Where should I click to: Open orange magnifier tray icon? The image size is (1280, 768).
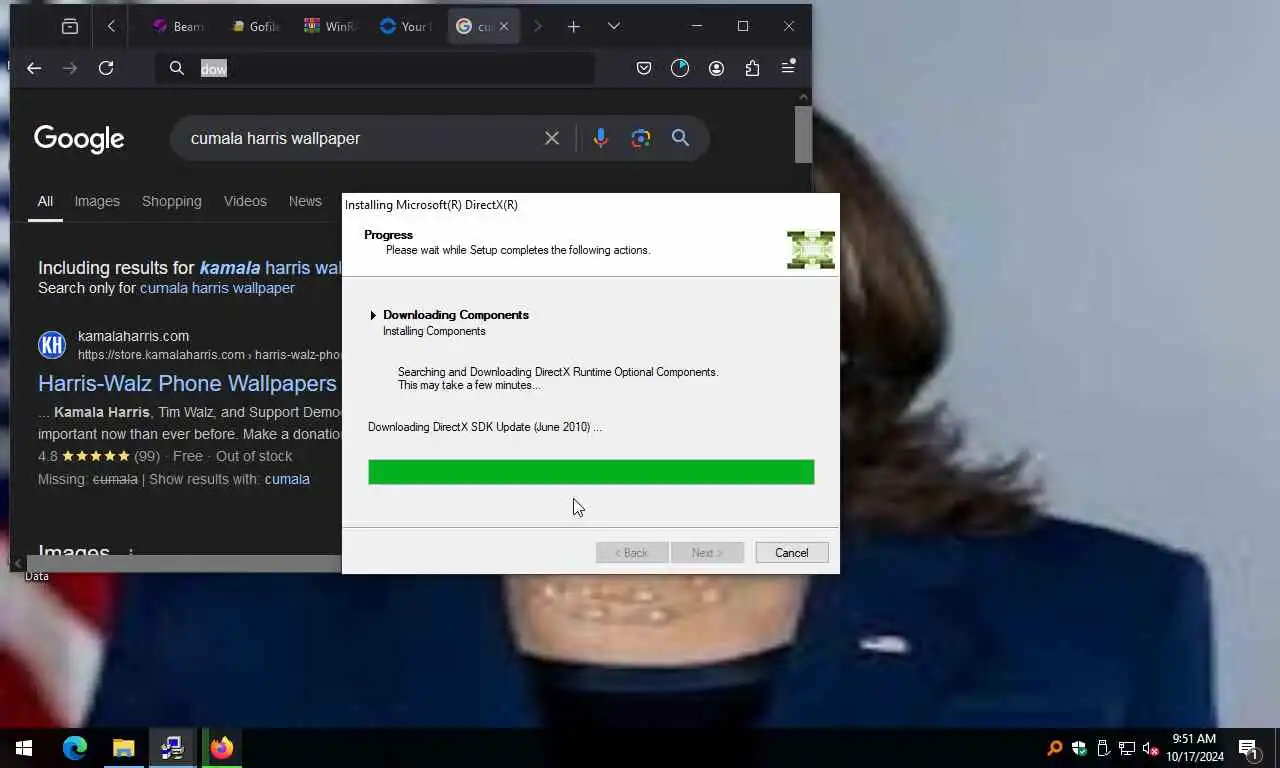1054,748
